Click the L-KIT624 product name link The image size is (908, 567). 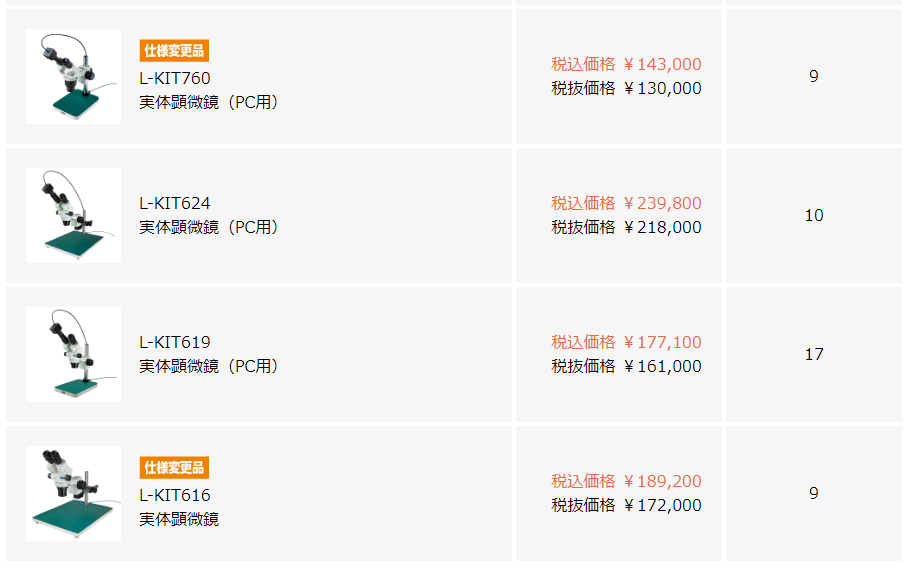tap(175, 203)
